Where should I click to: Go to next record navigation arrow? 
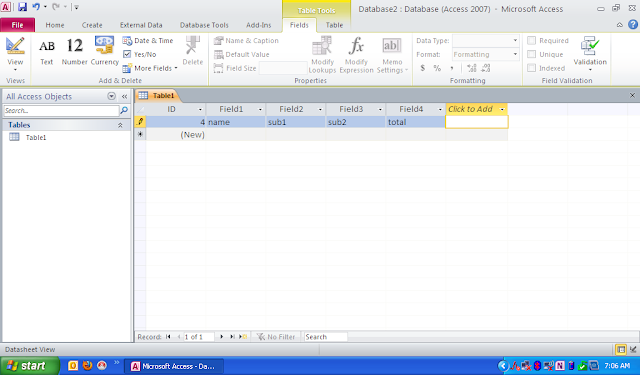pyautogui.click(x=222, y=337)
